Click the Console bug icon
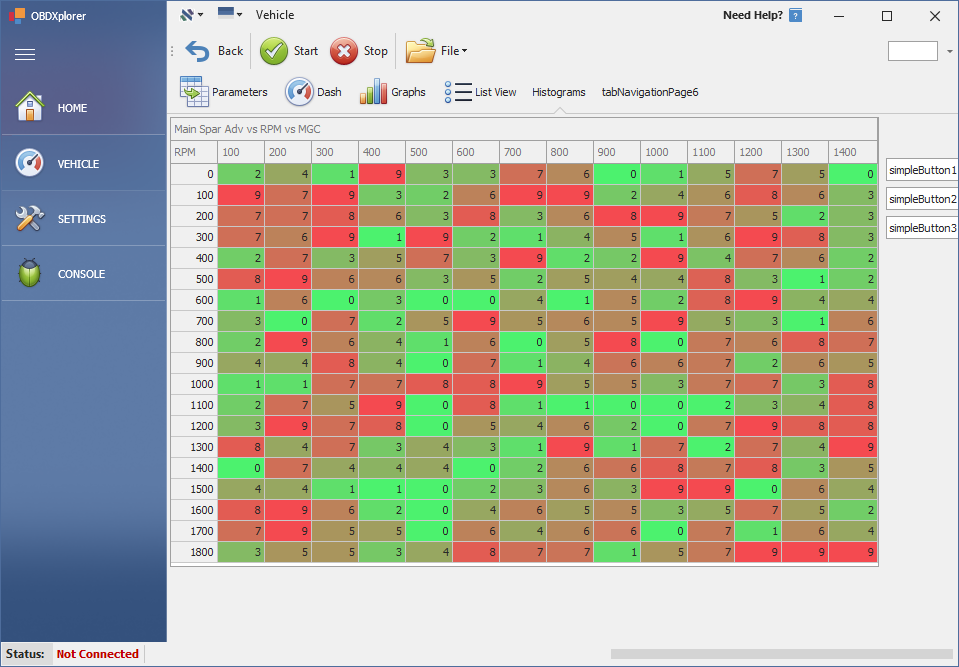The height and width of the screenshot is (667, 959). click(29, 273)
